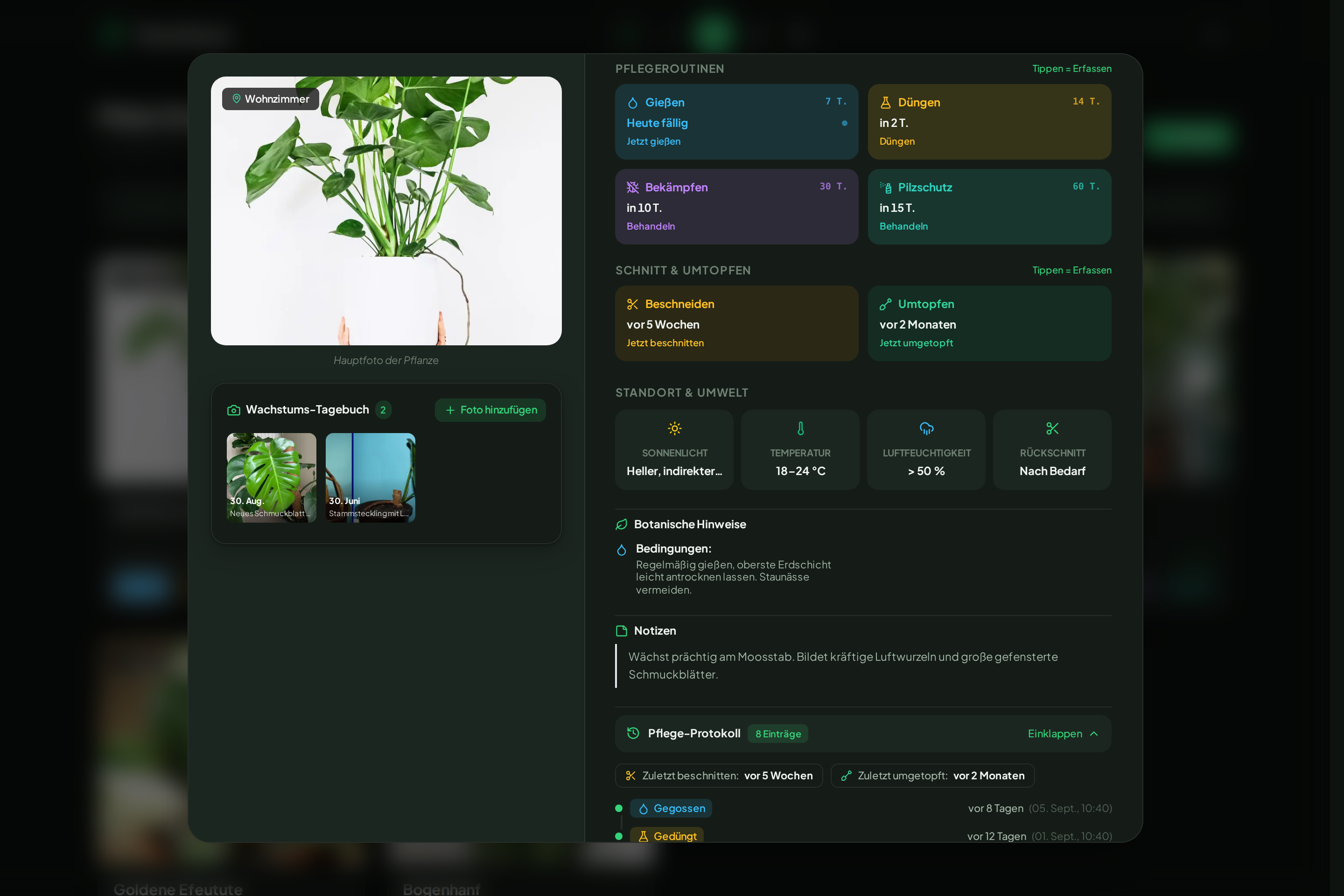1344x896 pixels.
Task: Click the Sonnenlicht value Heller, indirekter…
Action: click(674, 471)
